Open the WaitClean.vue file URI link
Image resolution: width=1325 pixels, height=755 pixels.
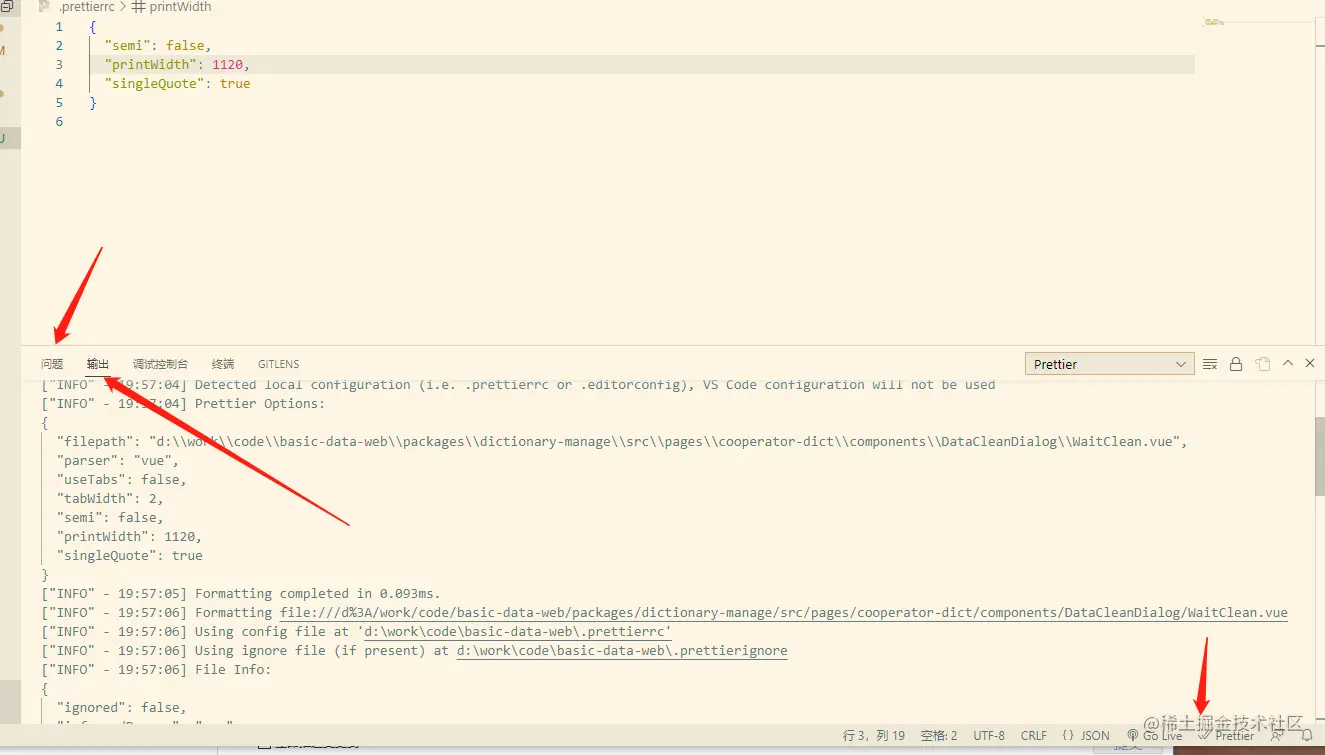coord(784,612)
